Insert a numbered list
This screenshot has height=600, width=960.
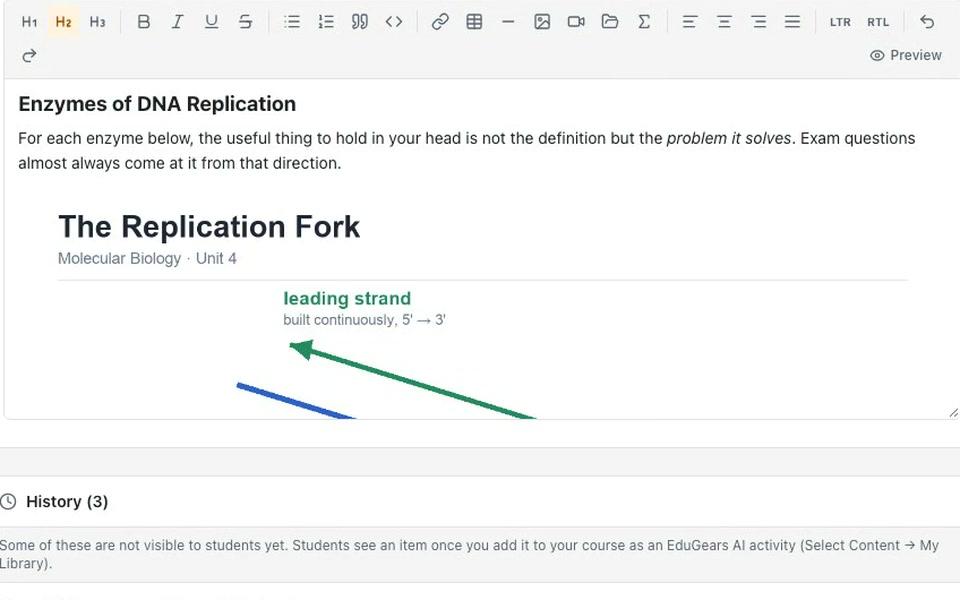coord(326,22)
